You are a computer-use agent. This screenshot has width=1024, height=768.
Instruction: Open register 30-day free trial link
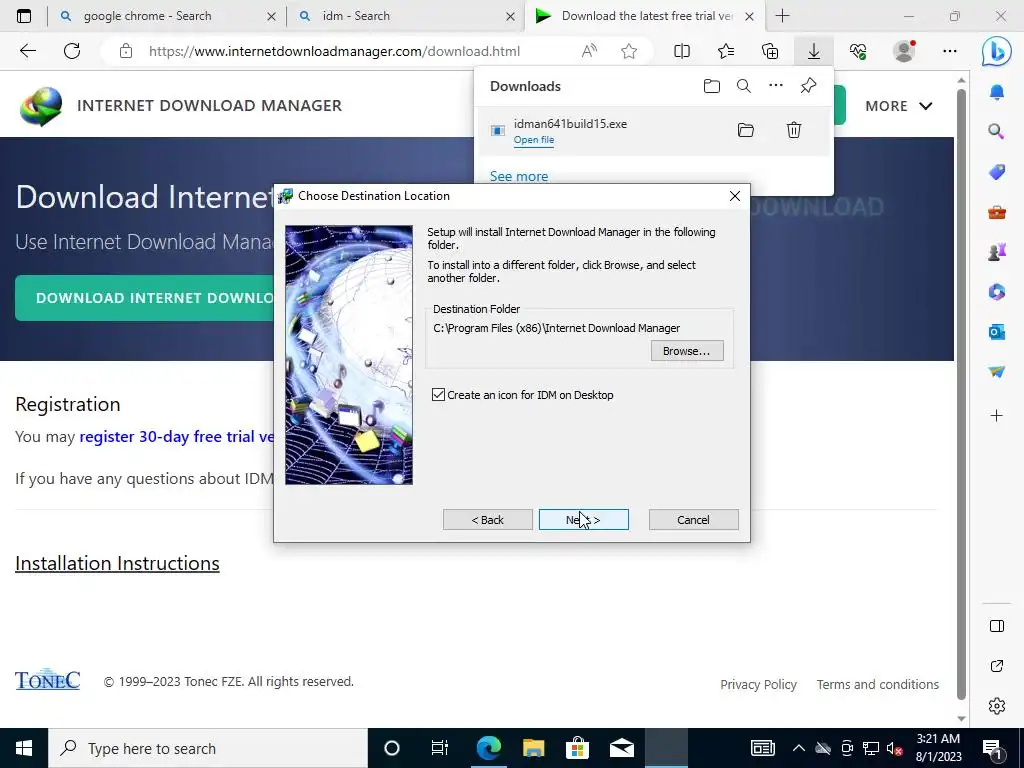[176, 437]
